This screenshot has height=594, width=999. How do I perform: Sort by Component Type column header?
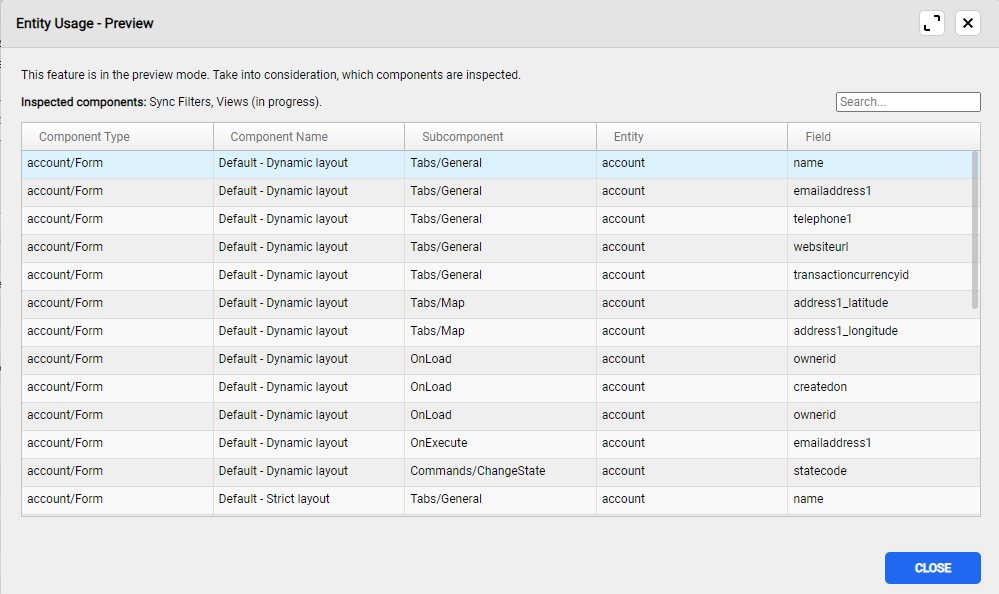point(84,137)
